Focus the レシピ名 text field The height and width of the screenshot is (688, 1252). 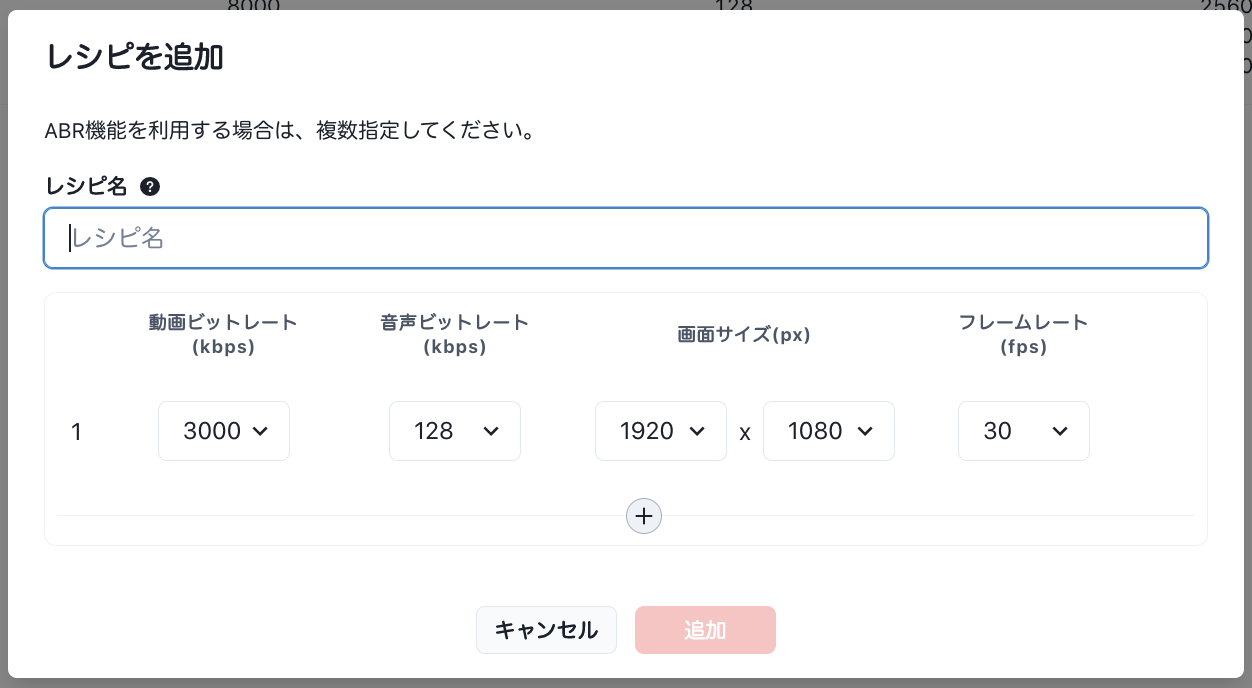pyautogui.click(x=626, y=238)
